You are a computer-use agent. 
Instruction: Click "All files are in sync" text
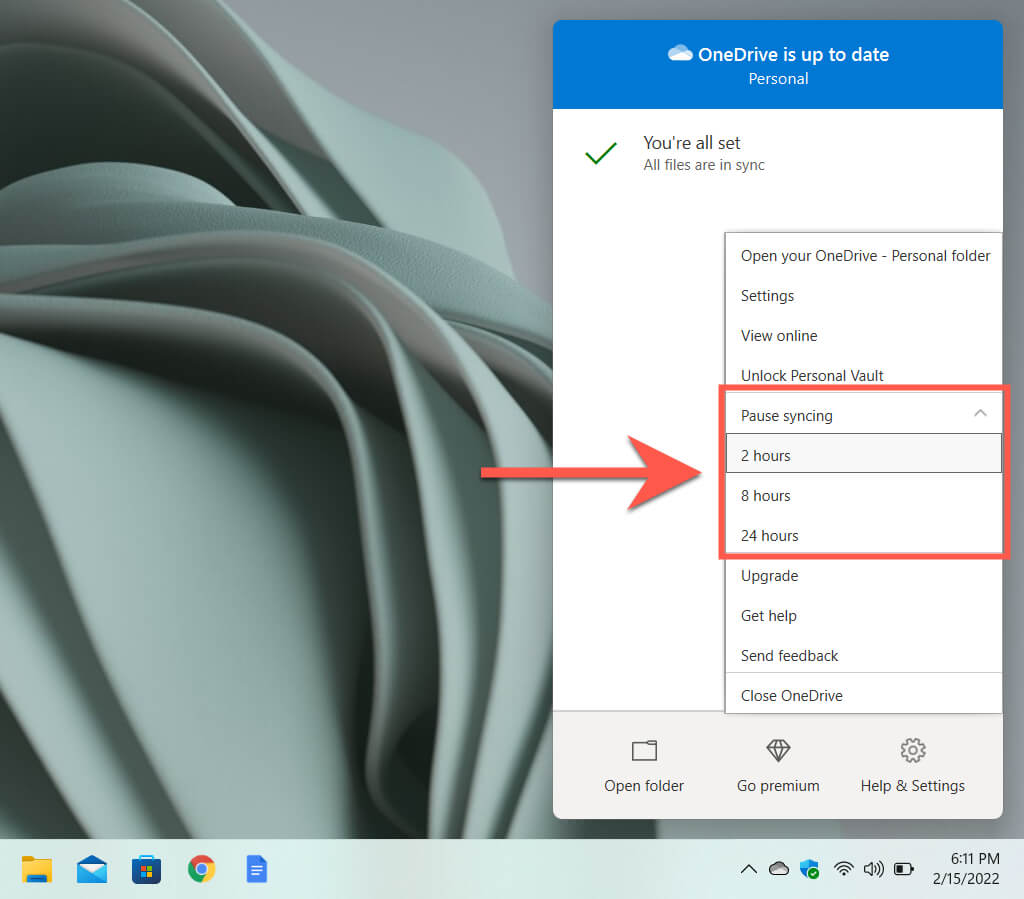pyautogui.click(x=703, y=165)
